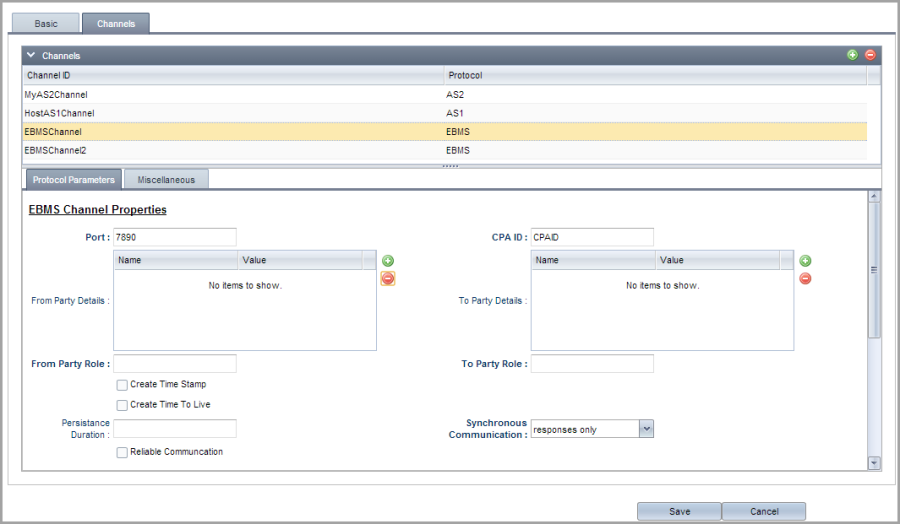Select the Protocol Parameters tab
This screenshot has width=900, height=524.
coord(73,179)
